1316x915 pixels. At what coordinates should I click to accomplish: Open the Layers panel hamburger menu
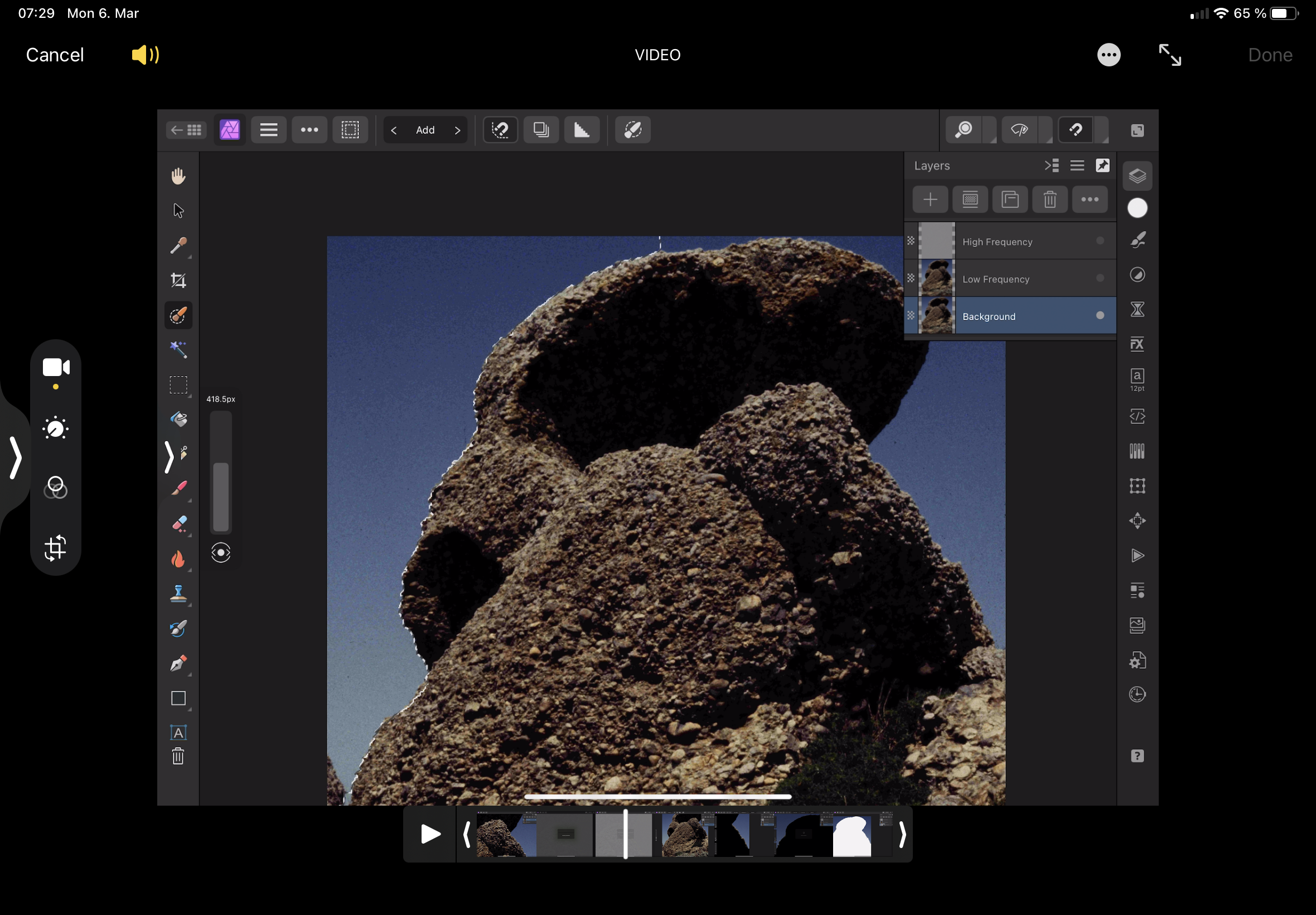(1077, 166)
